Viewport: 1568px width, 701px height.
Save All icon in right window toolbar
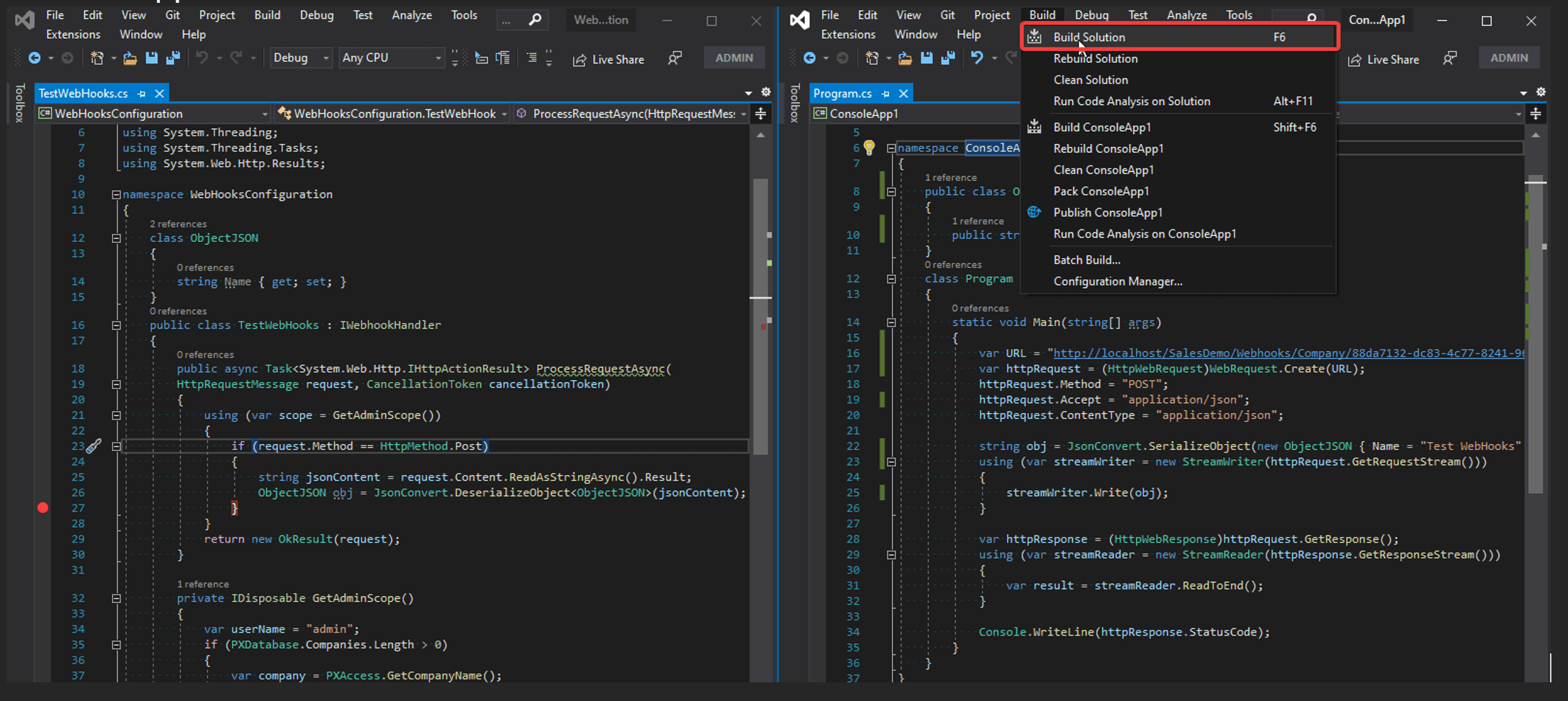pyautogui.click(x=948, y=58)
